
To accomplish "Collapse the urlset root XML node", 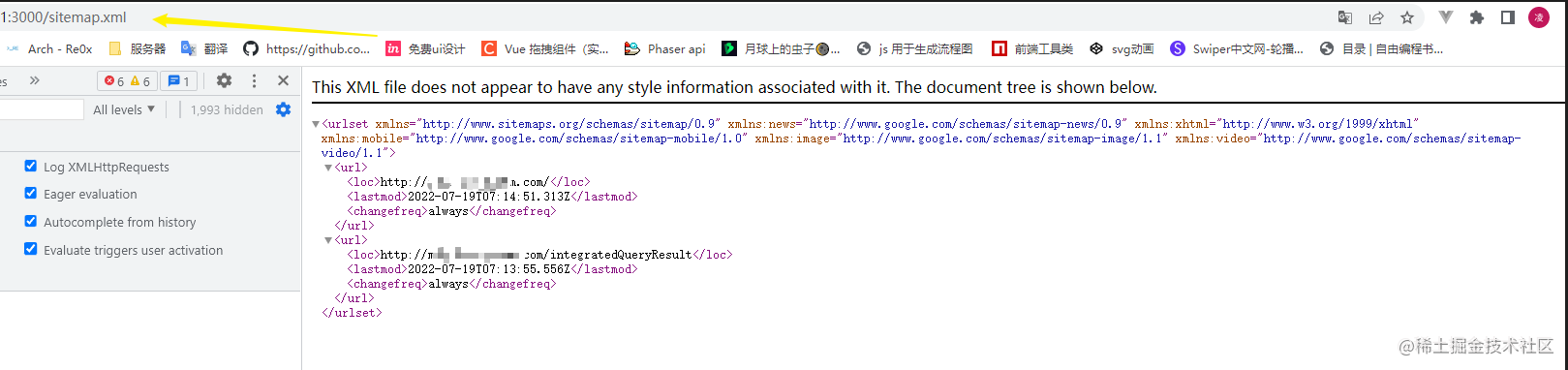I will click(316, 124).
